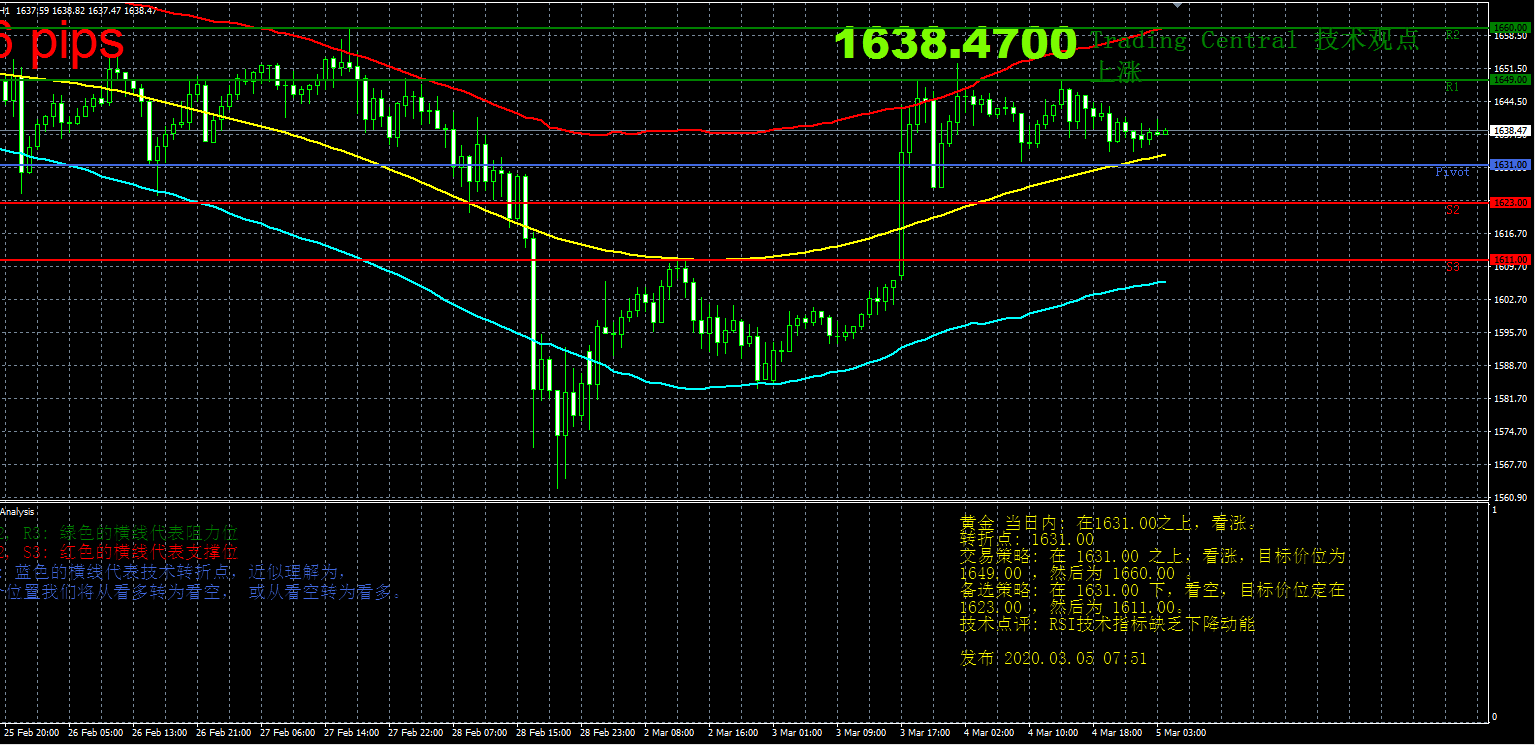
Task: Click the '27 Feb 06:00' time axis label
Action: click(287, 732)
